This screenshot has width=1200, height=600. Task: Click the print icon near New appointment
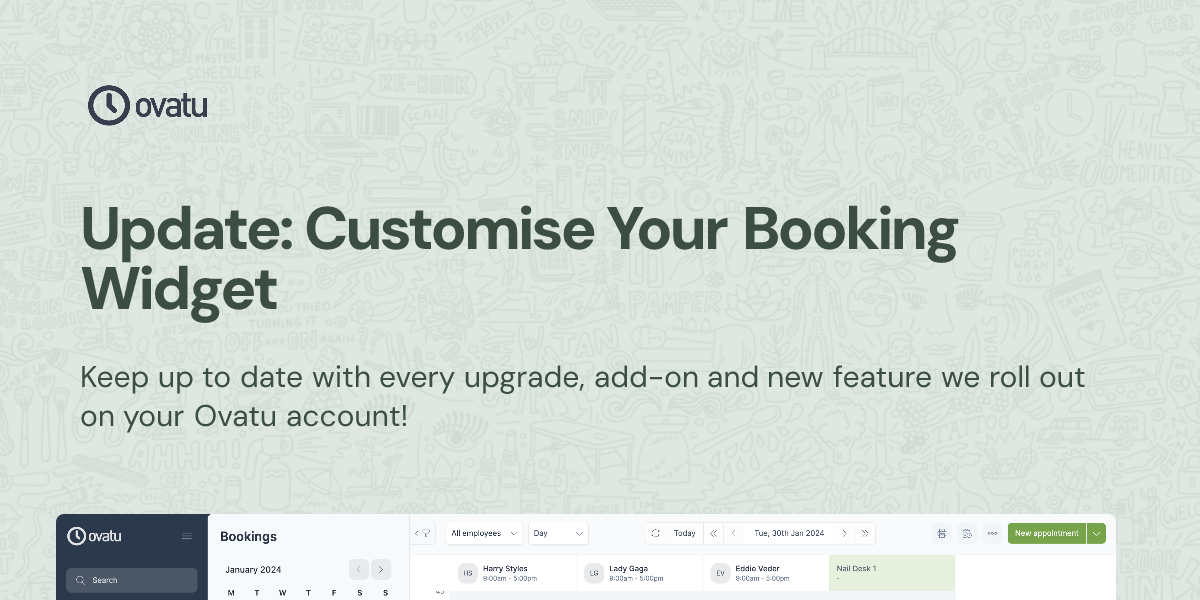[941, 533]
